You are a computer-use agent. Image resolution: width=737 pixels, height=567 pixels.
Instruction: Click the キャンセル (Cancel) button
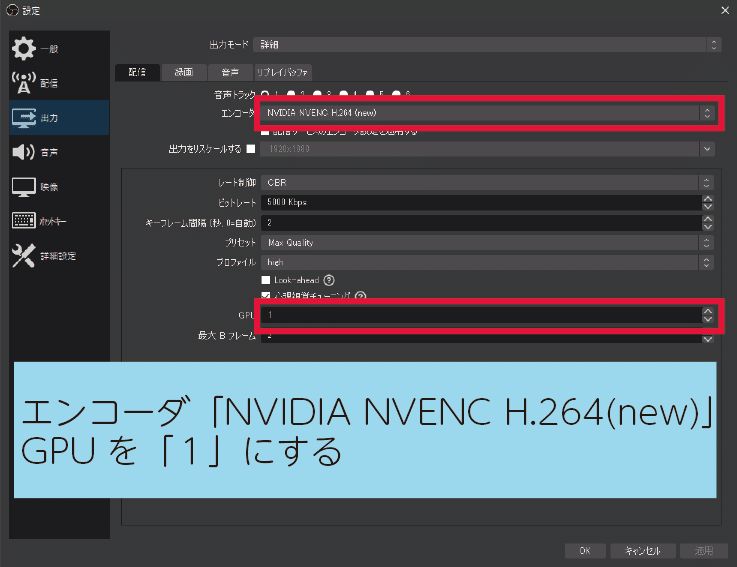pyautogui.click(x=643, y=551)
